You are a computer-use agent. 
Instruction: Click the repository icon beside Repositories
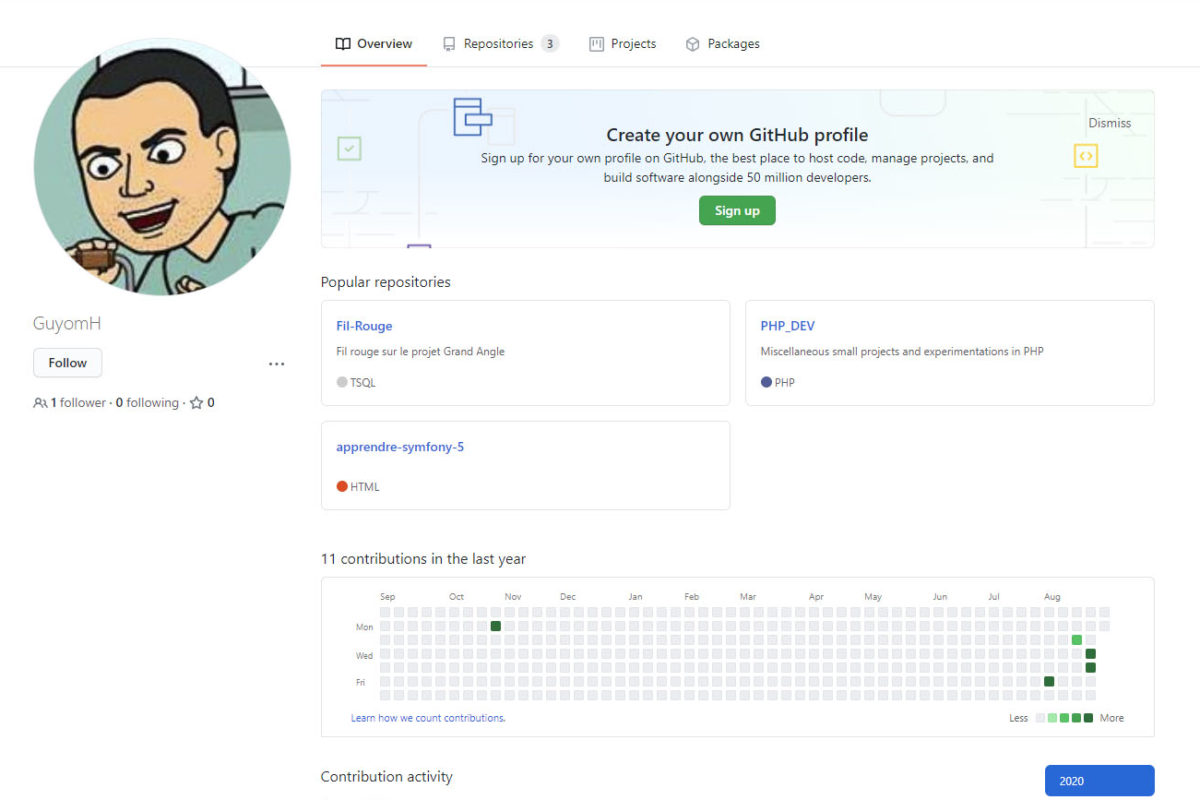[449, 44]
